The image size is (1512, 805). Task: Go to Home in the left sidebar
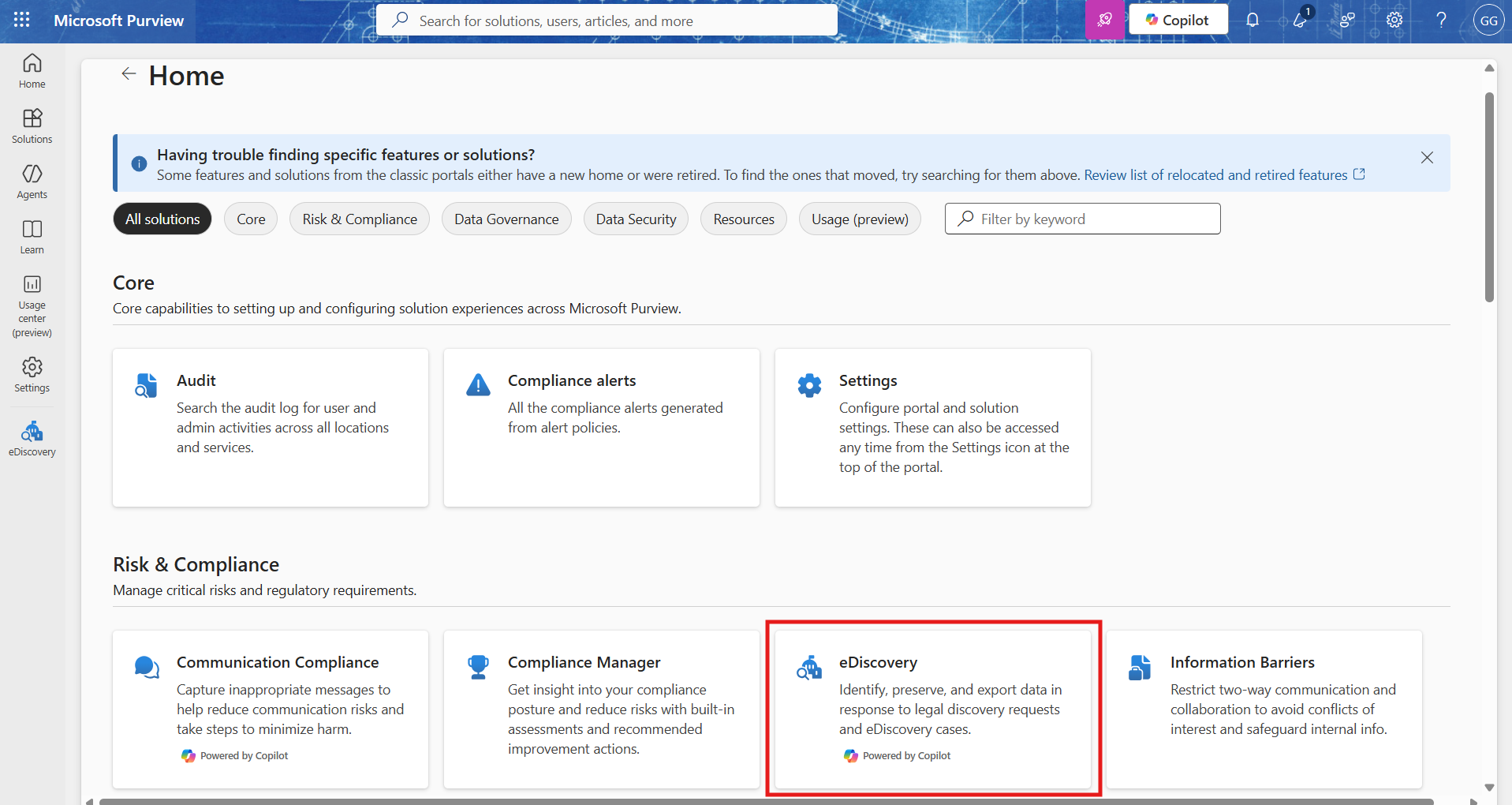[32, 71]
